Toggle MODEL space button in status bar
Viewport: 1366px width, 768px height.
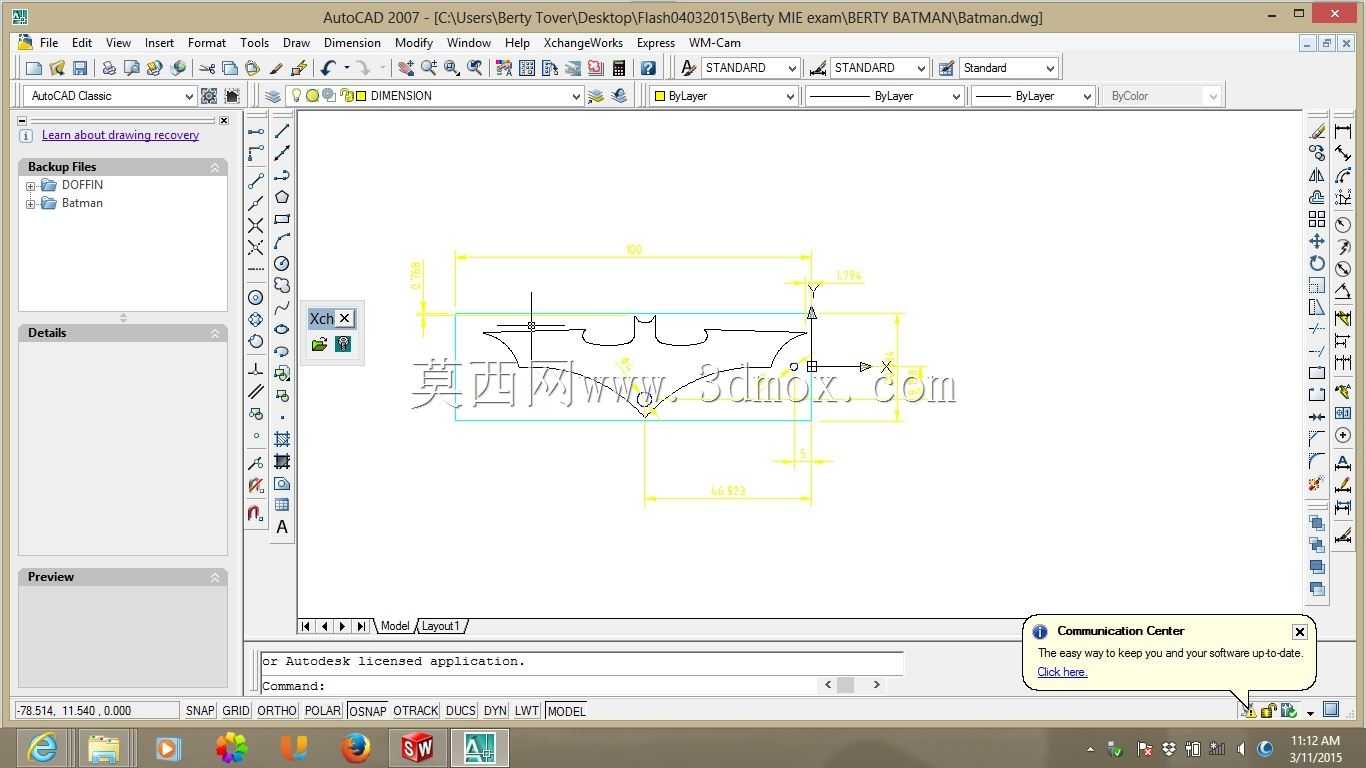[x=566, y=711]
